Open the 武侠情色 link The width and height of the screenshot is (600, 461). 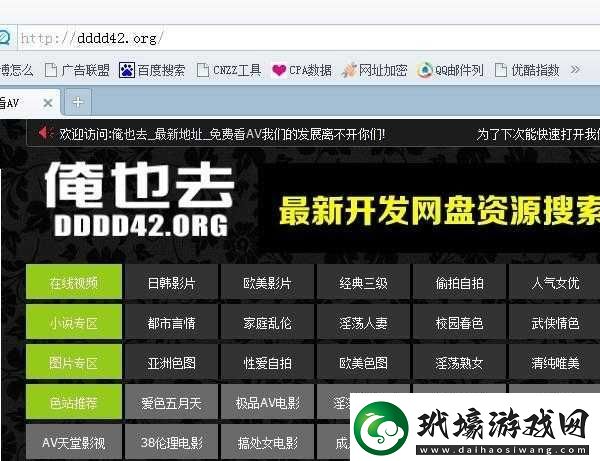(555, 323)
